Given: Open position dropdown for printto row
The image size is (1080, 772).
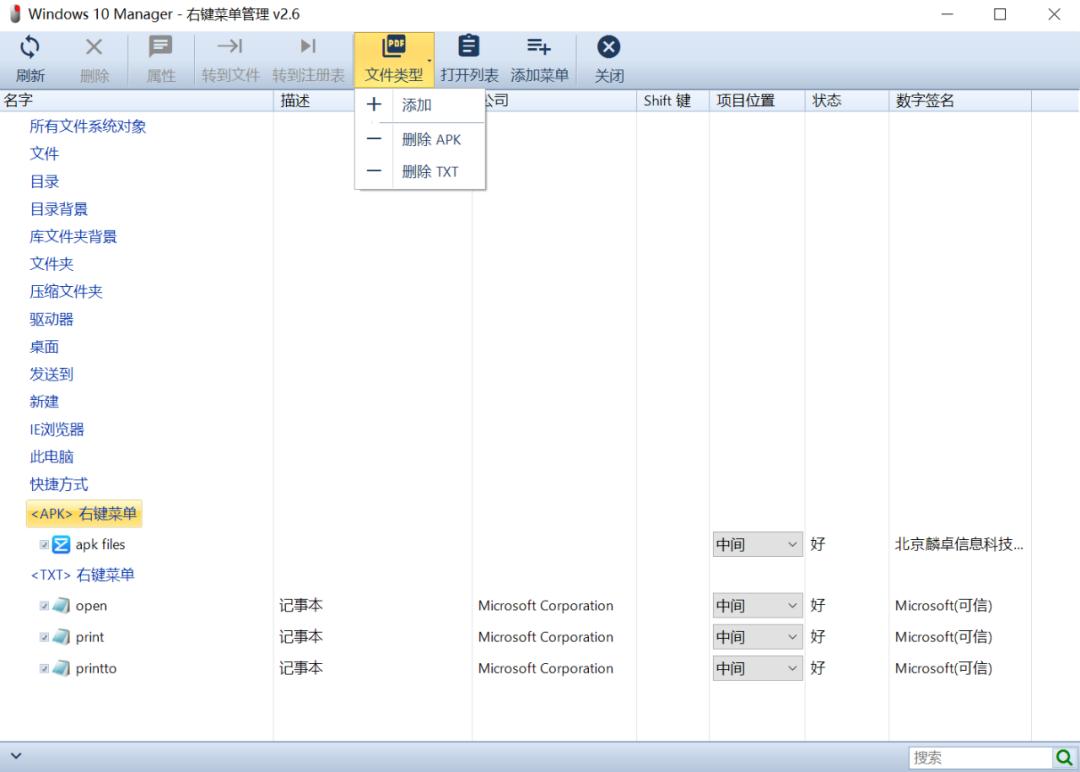Looking at the screenshot, I should pos(758,668).
